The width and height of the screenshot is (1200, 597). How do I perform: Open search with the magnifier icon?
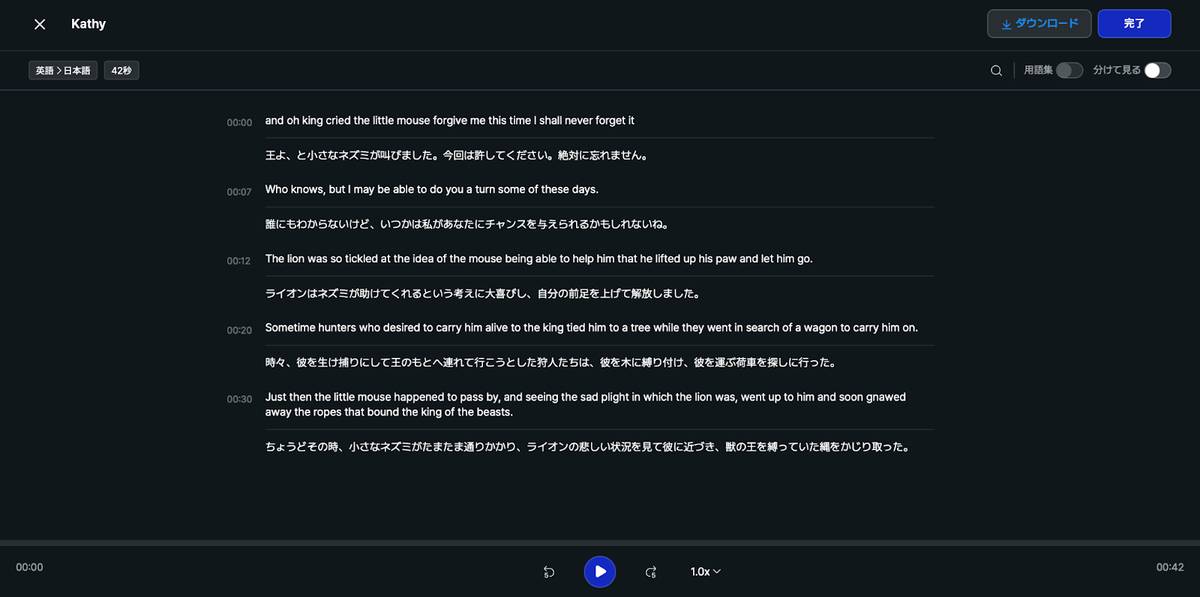click(x=996, y=70)
